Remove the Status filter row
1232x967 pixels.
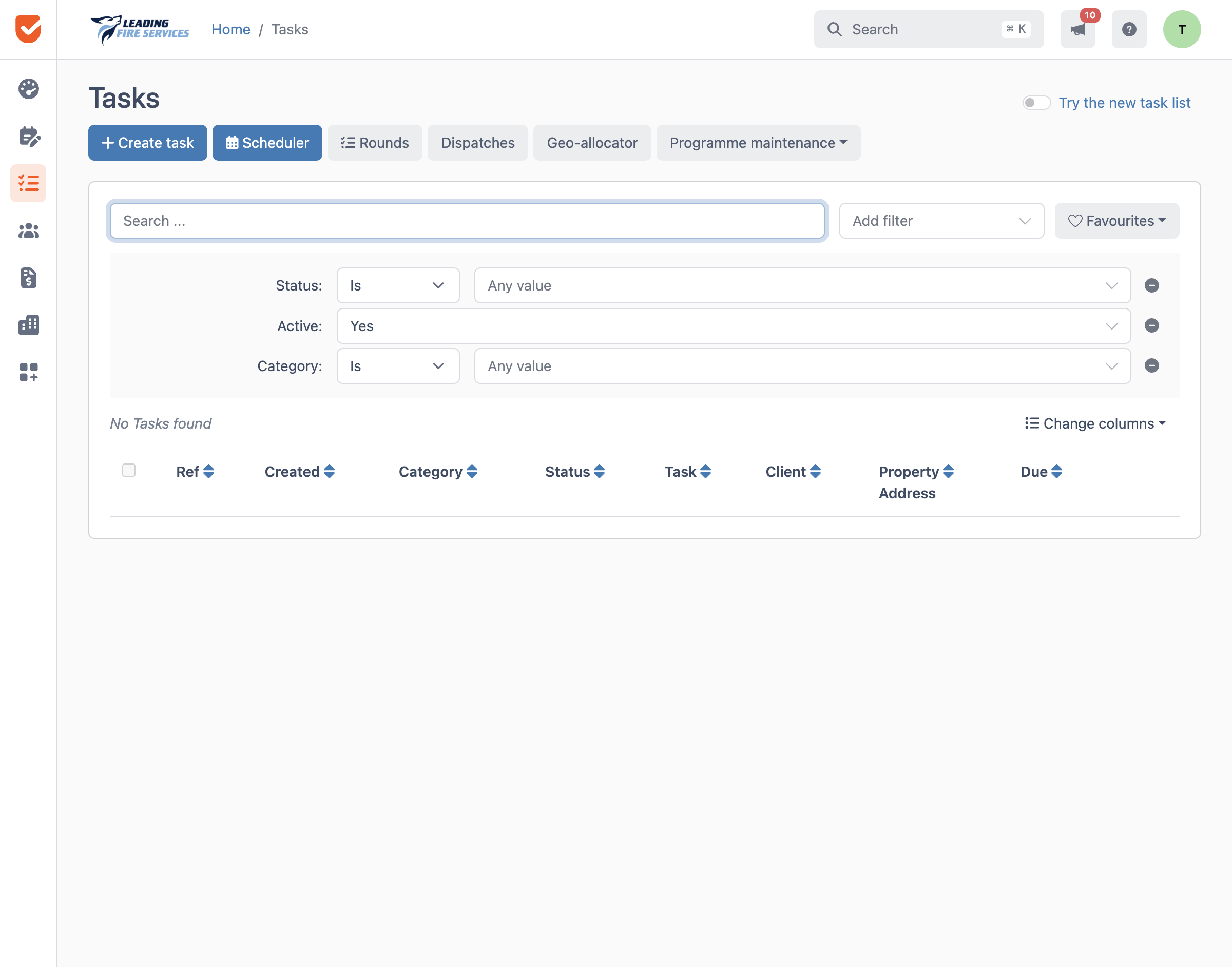(x=1151, y=285)
